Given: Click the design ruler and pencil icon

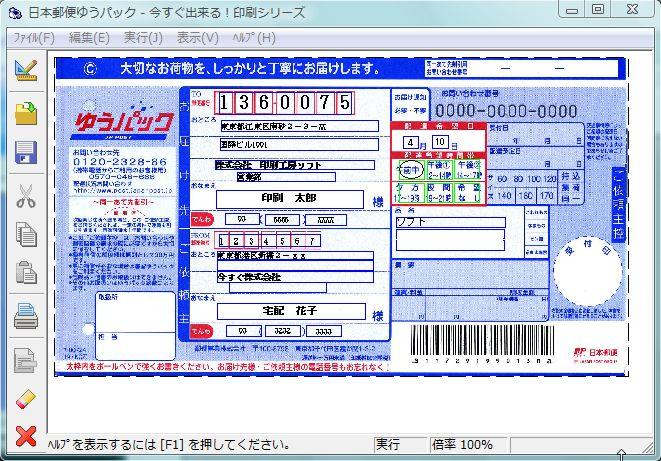Looking at the screenshot, I should [x=26, y=70].
